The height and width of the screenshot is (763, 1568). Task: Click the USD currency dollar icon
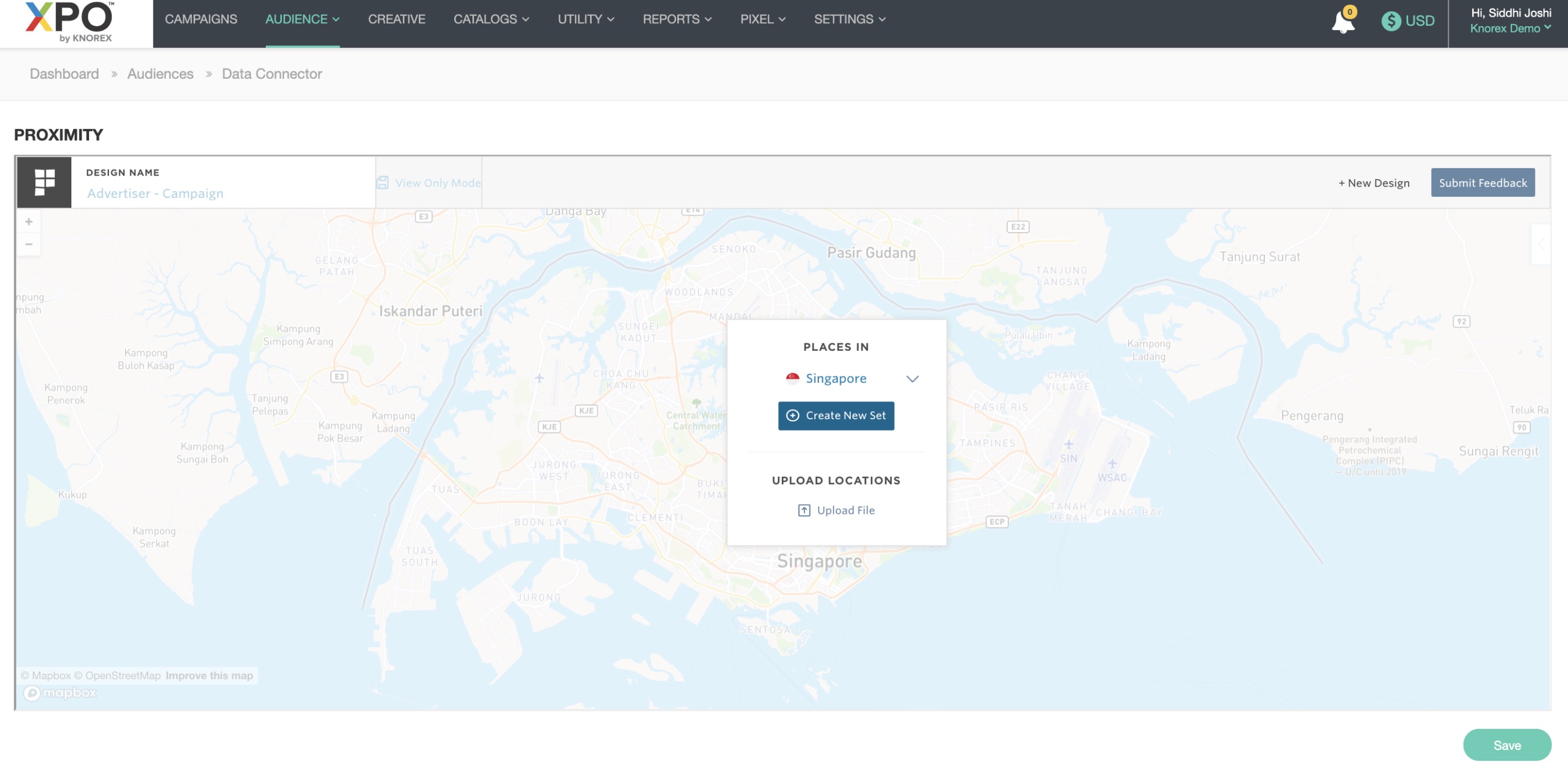[x=1391, y=21]
